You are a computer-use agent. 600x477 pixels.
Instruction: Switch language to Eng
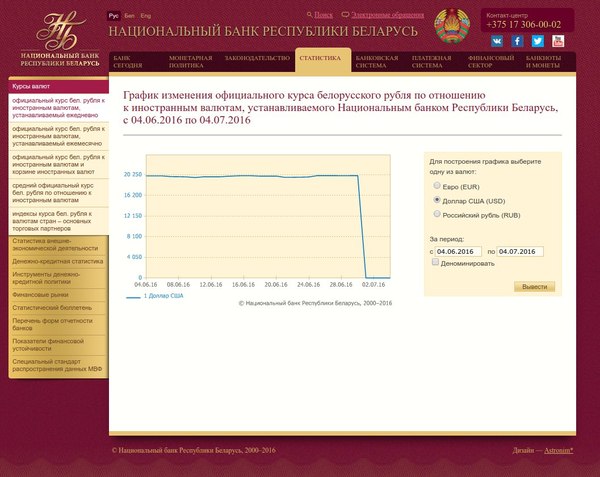point(145,16)
